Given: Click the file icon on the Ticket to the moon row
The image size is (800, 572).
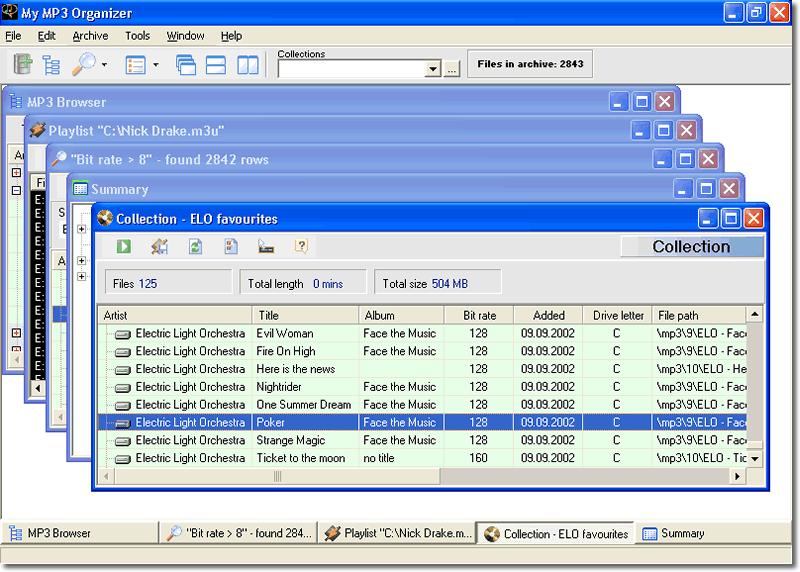Looking at the screenshot, I should 122,459.
